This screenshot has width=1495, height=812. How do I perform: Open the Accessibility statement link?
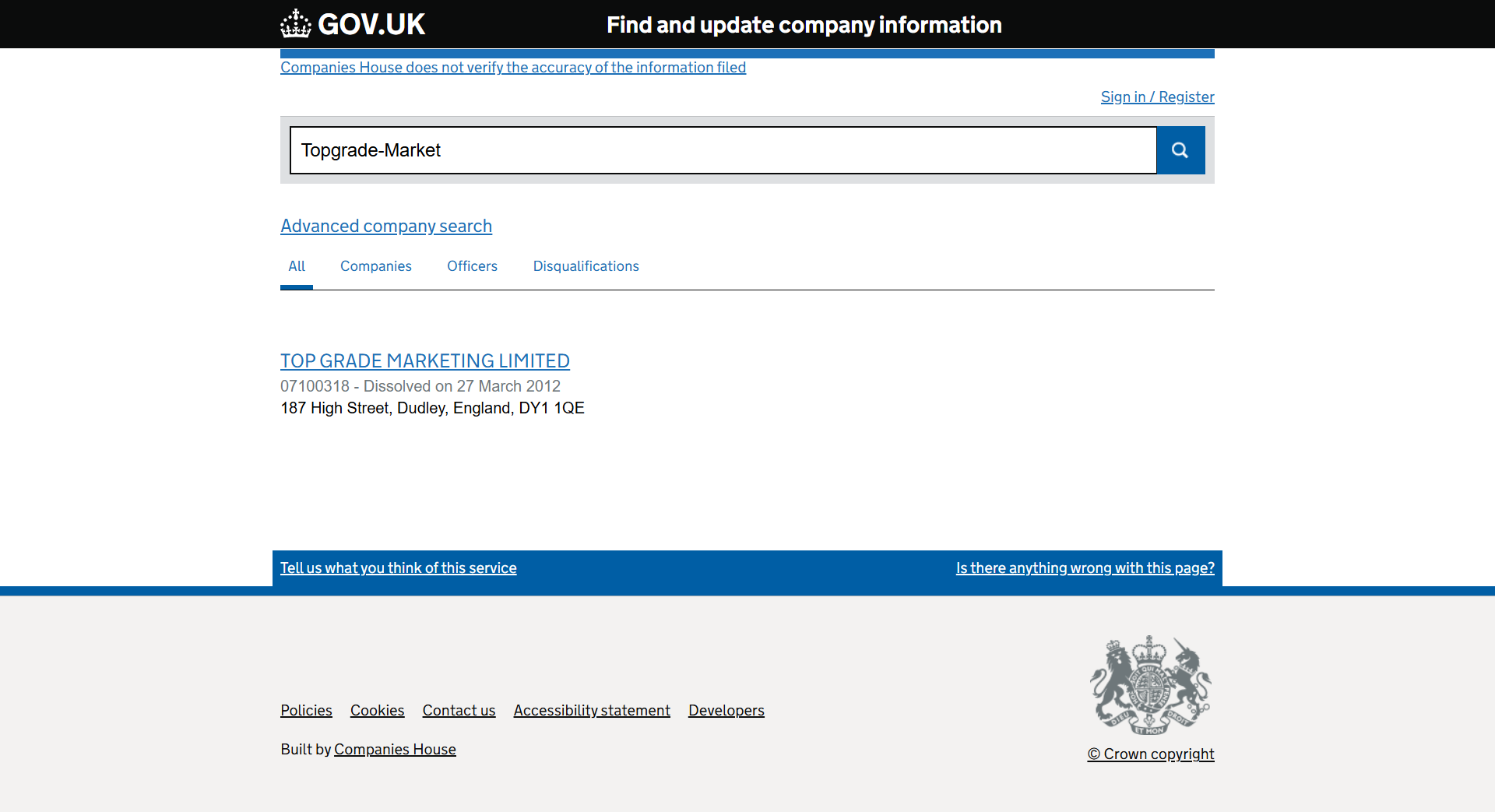(x=592, y=711)
